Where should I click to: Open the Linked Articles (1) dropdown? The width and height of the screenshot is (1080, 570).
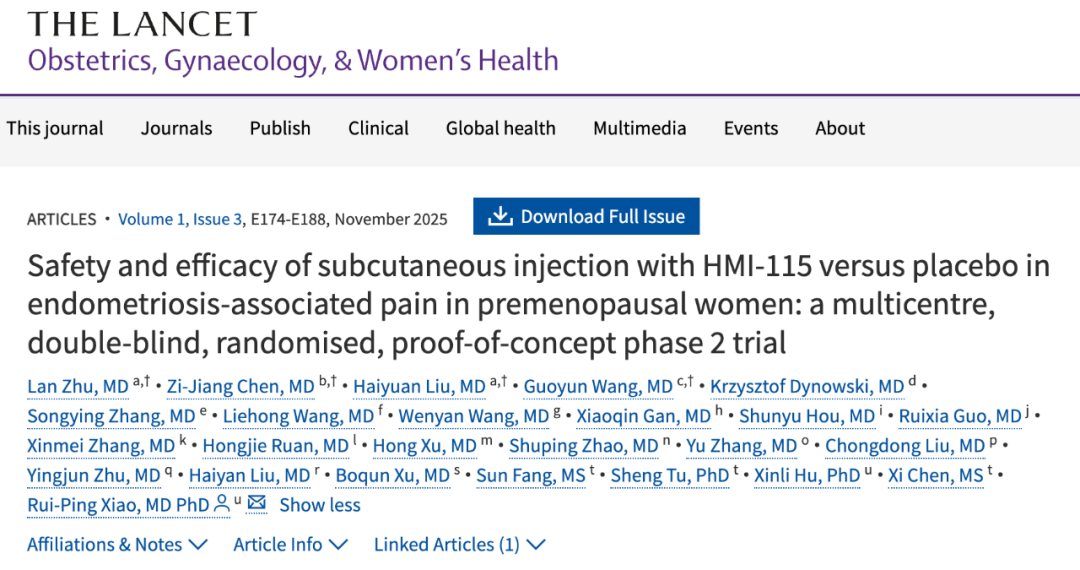click(460, 544)
